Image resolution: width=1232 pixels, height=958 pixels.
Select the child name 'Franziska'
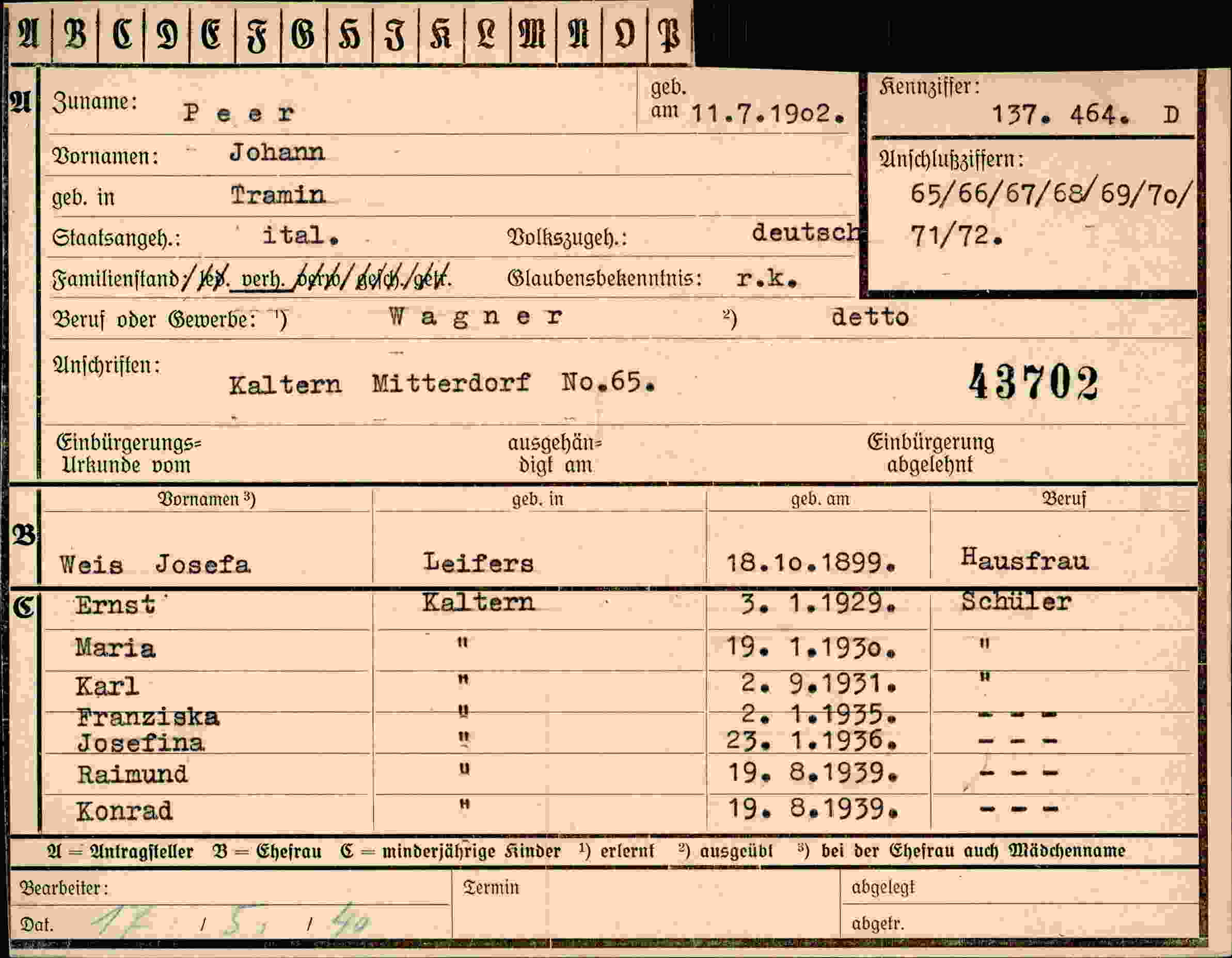coord(148,717)
